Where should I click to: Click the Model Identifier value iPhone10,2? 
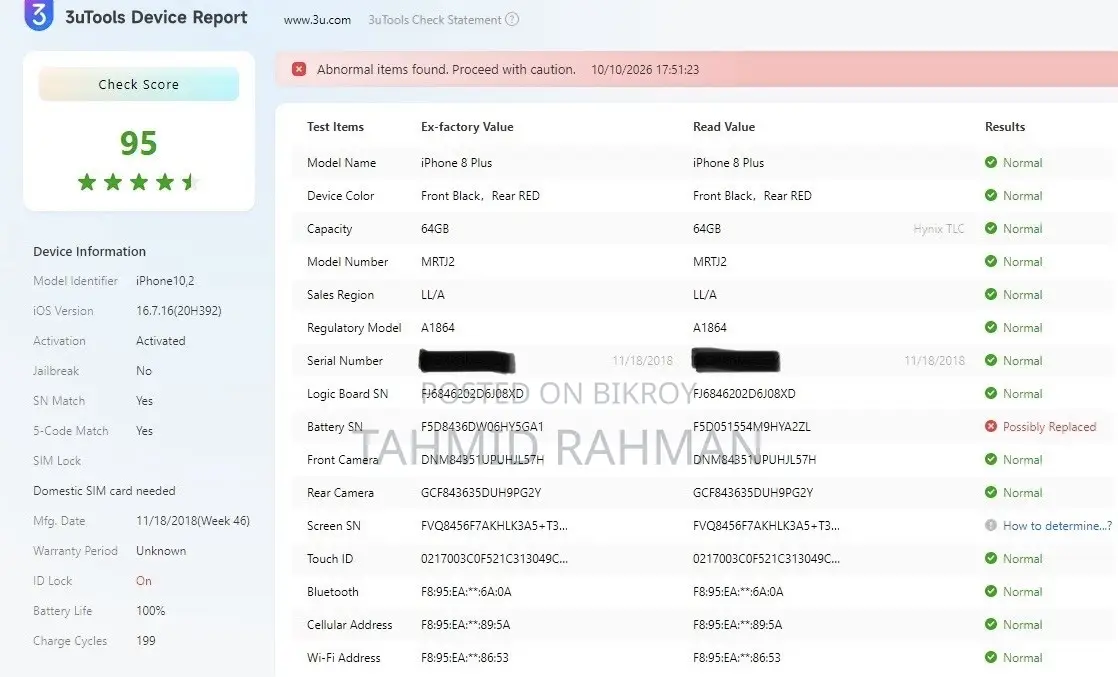coord(165,281)
